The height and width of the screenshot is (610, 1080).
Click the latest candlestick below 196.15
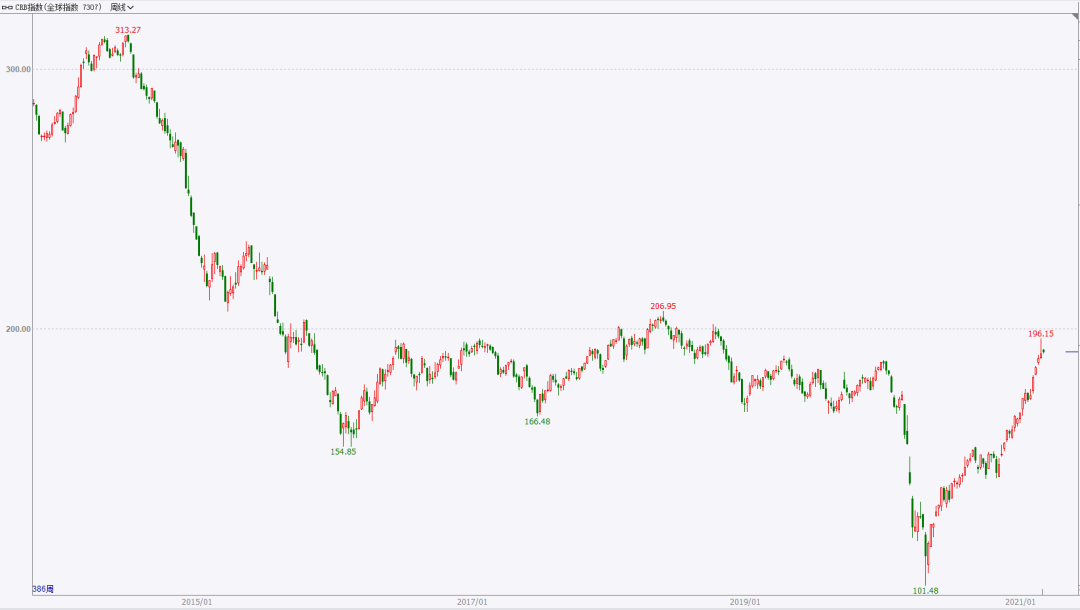[x=1042, y=350]
